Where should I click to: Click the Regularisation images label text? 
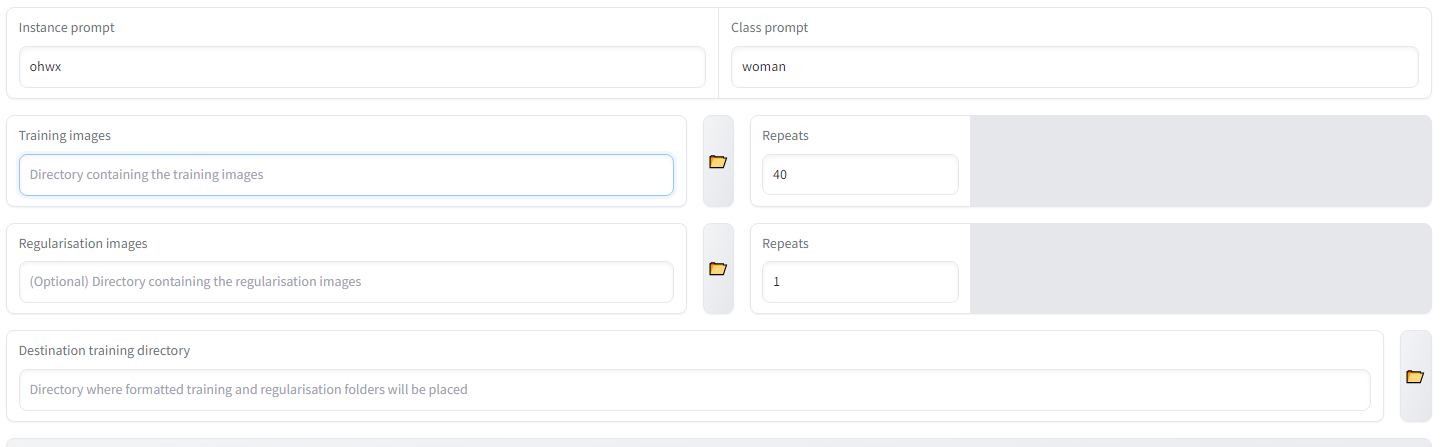coord(83,243)
